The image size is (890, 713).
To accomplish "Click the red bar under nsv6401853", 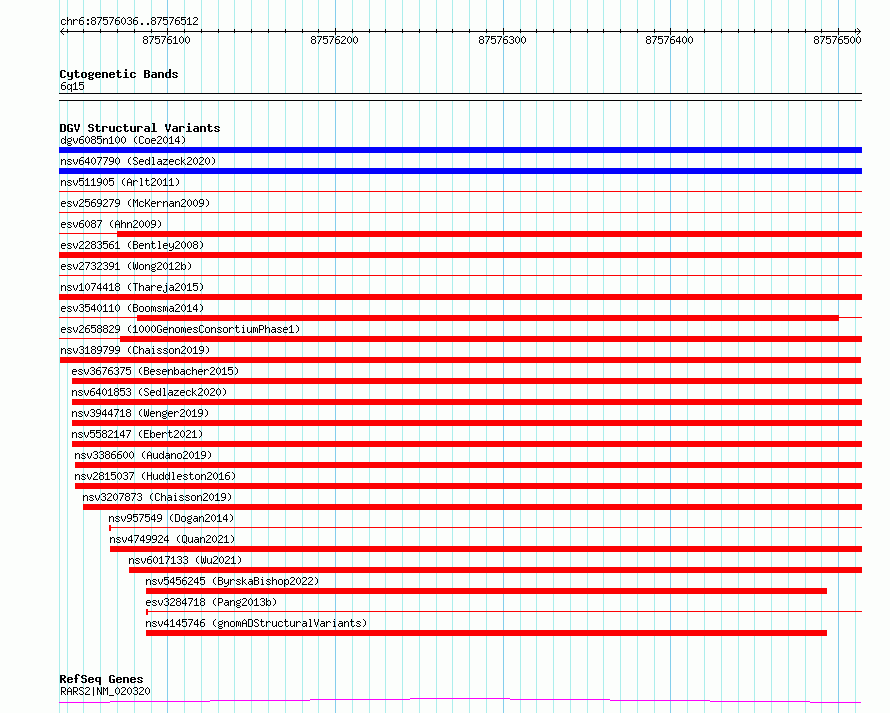I will [x=467, y=402].
